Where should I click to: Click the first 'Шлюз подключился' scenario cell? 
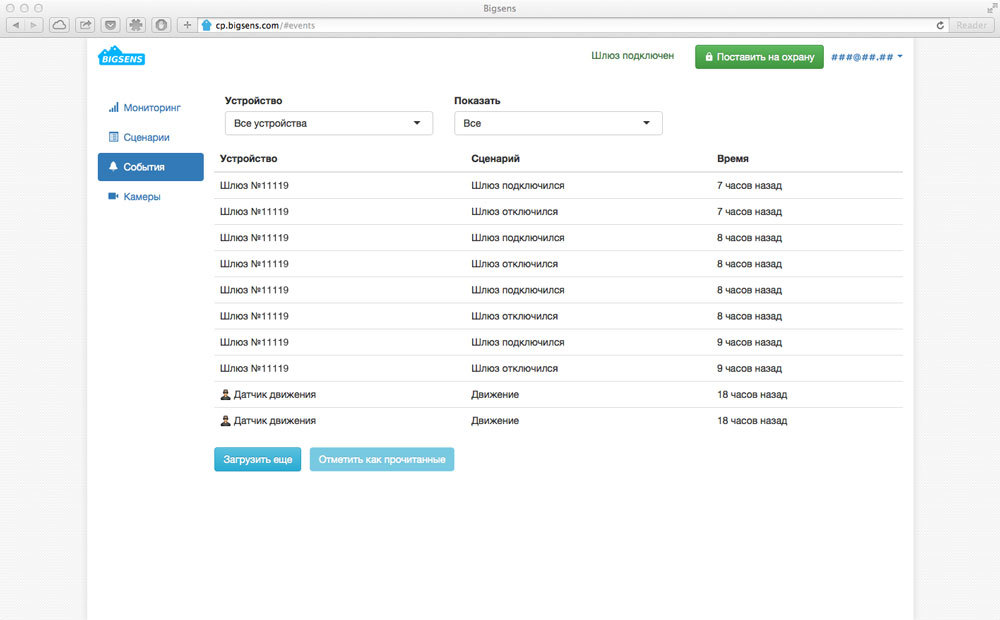(518, 185)
